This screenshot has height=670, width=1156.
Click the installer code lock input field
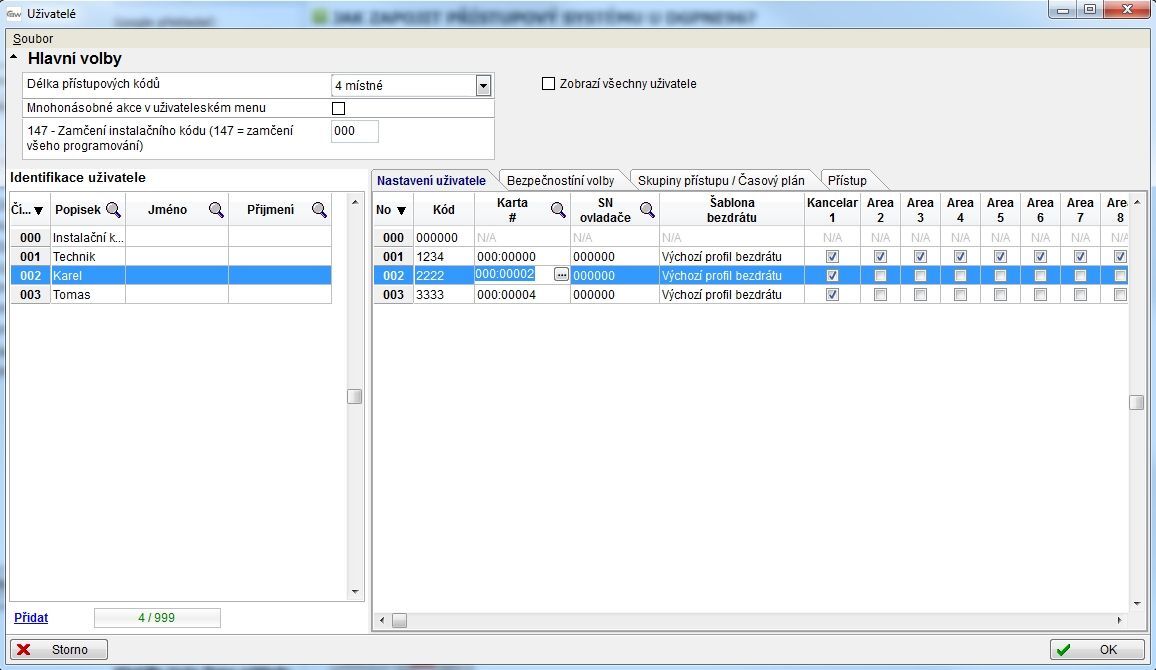click(x=355, y=132)
